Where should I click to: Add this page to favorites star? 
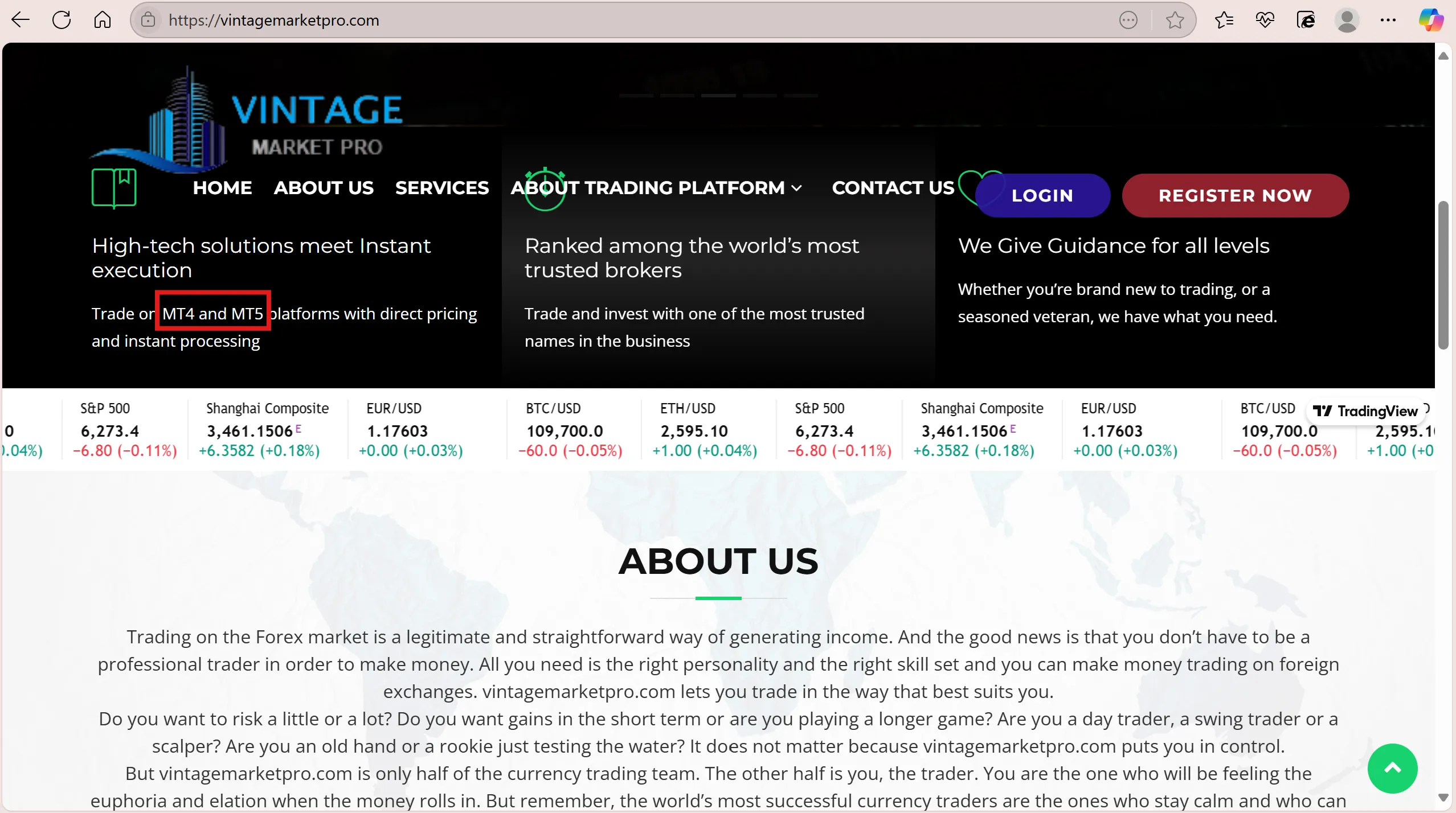tap(1175, 20)
